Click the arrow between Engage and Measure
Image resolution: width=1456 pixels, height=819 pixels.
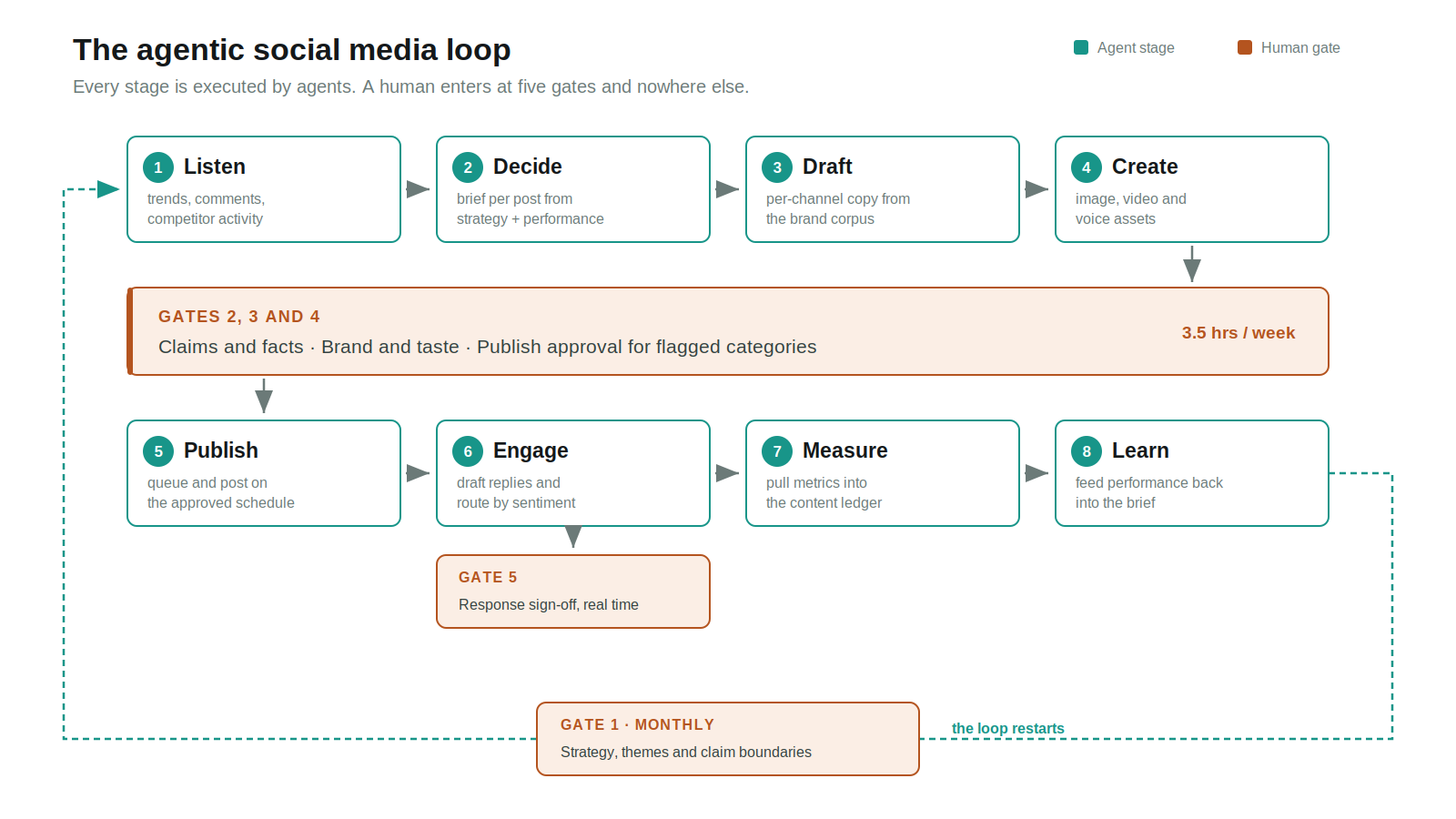click(x=727, y=473)
